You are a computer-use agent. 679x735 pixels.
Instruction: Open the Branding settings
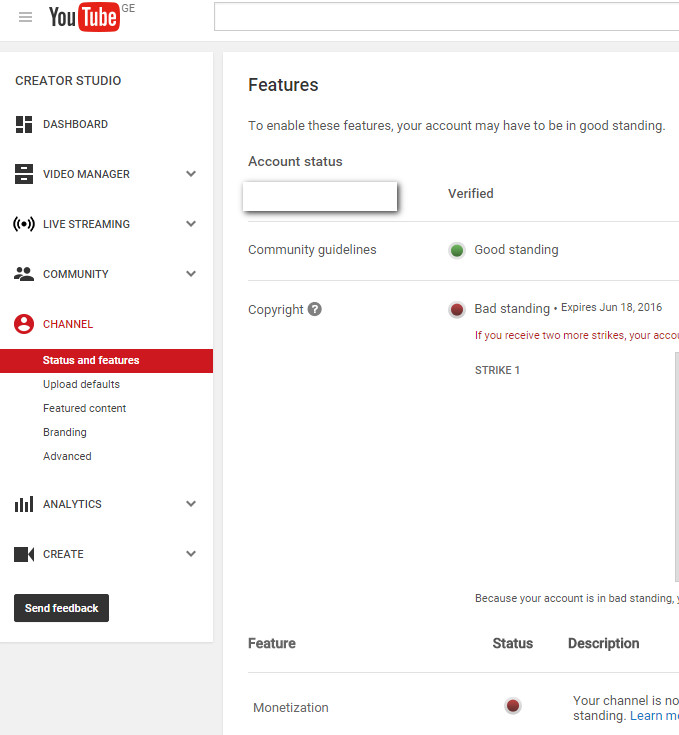(x=65, y=432)
